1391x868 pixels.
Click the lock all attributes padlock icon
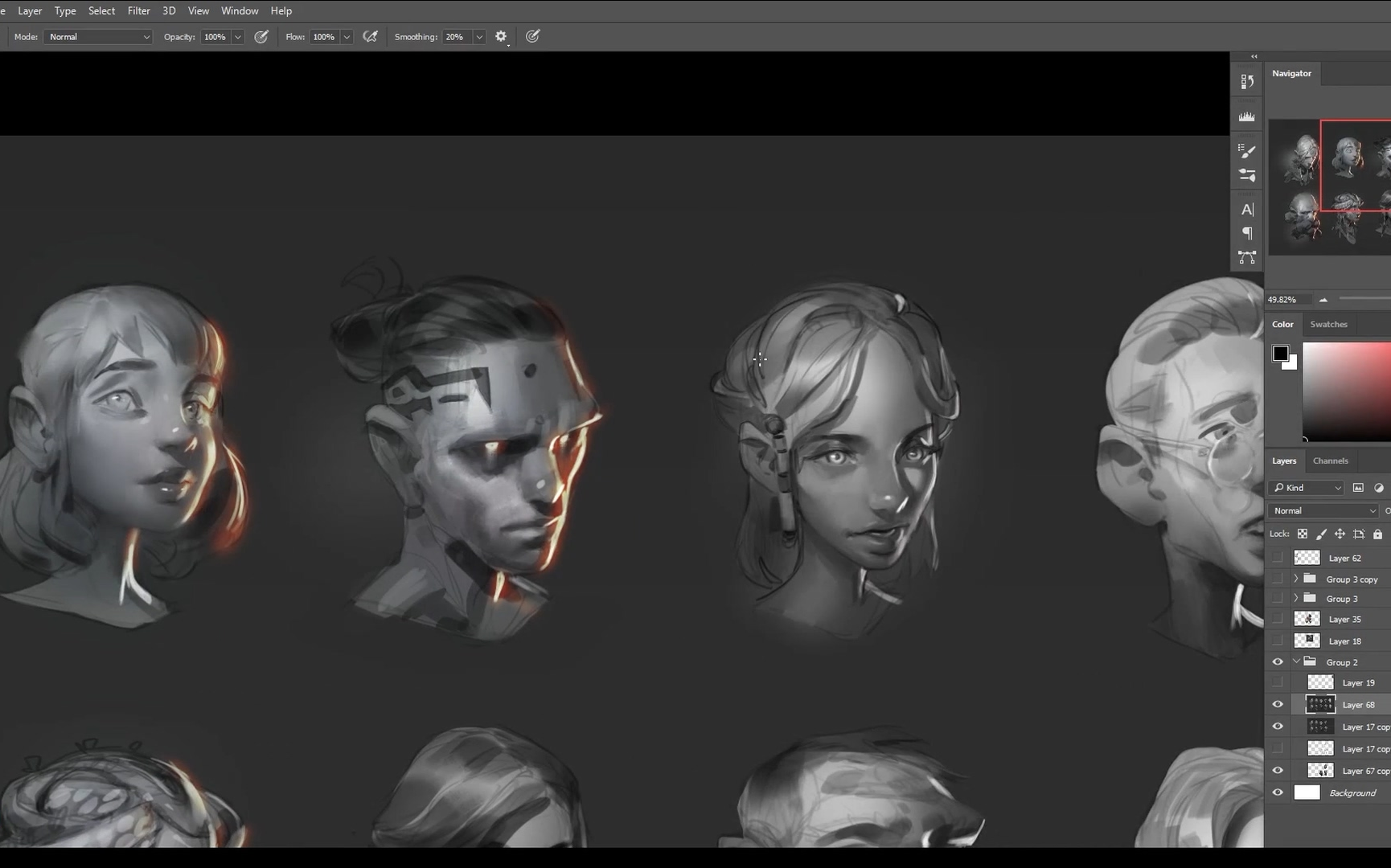coord(1377,534)
